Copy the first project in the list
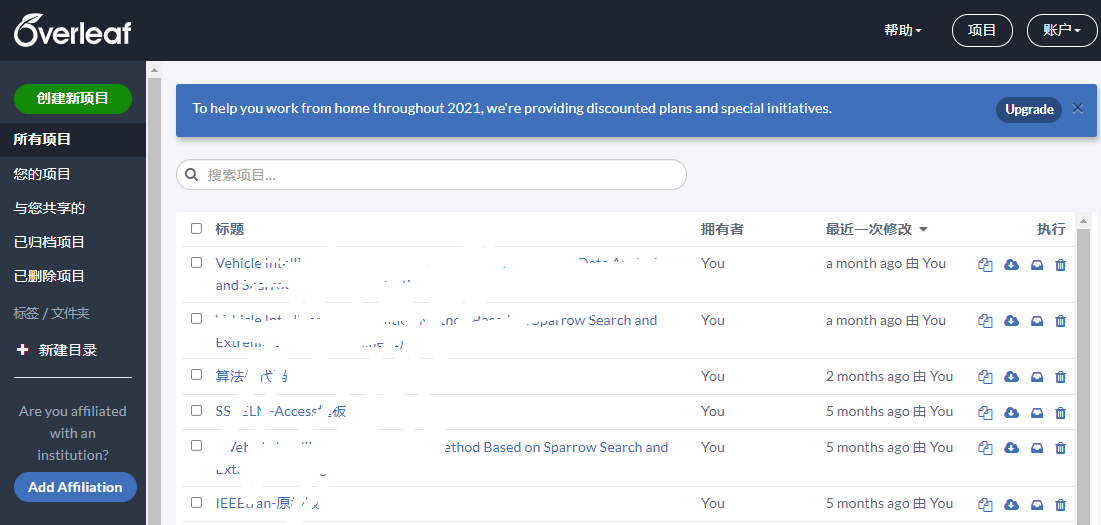The width and height of the screenshot is (1101, 525). [985, 265]
